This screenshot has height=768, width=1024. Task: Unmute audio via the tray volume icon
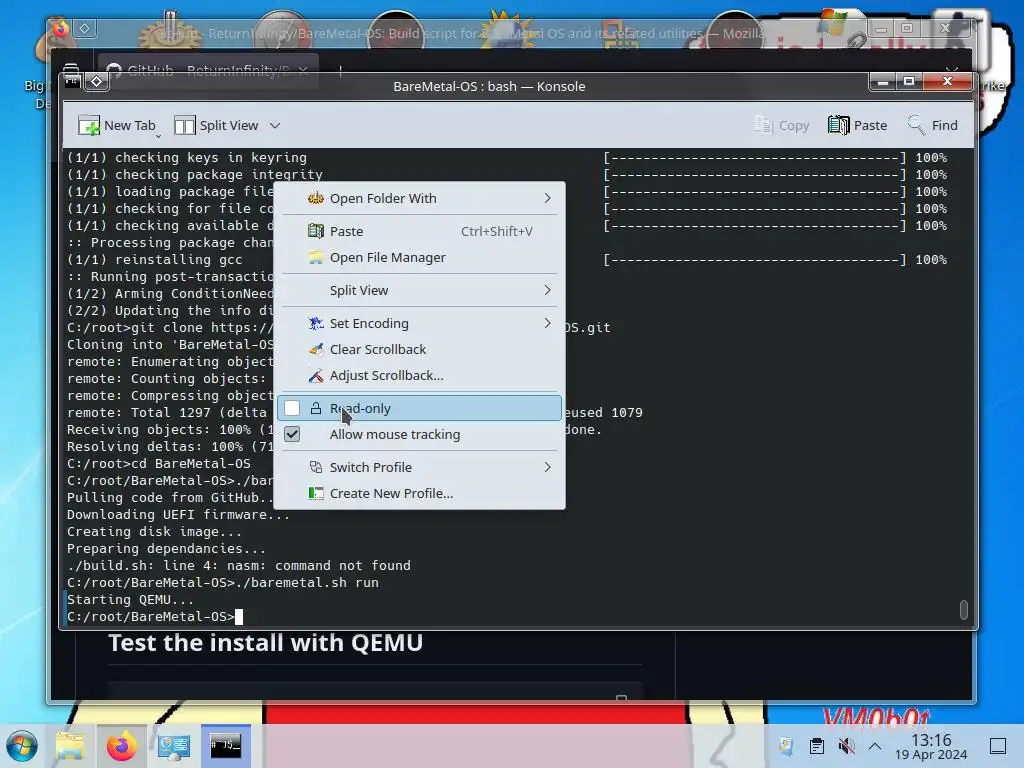pyautogui.click(x=846, y=746)
